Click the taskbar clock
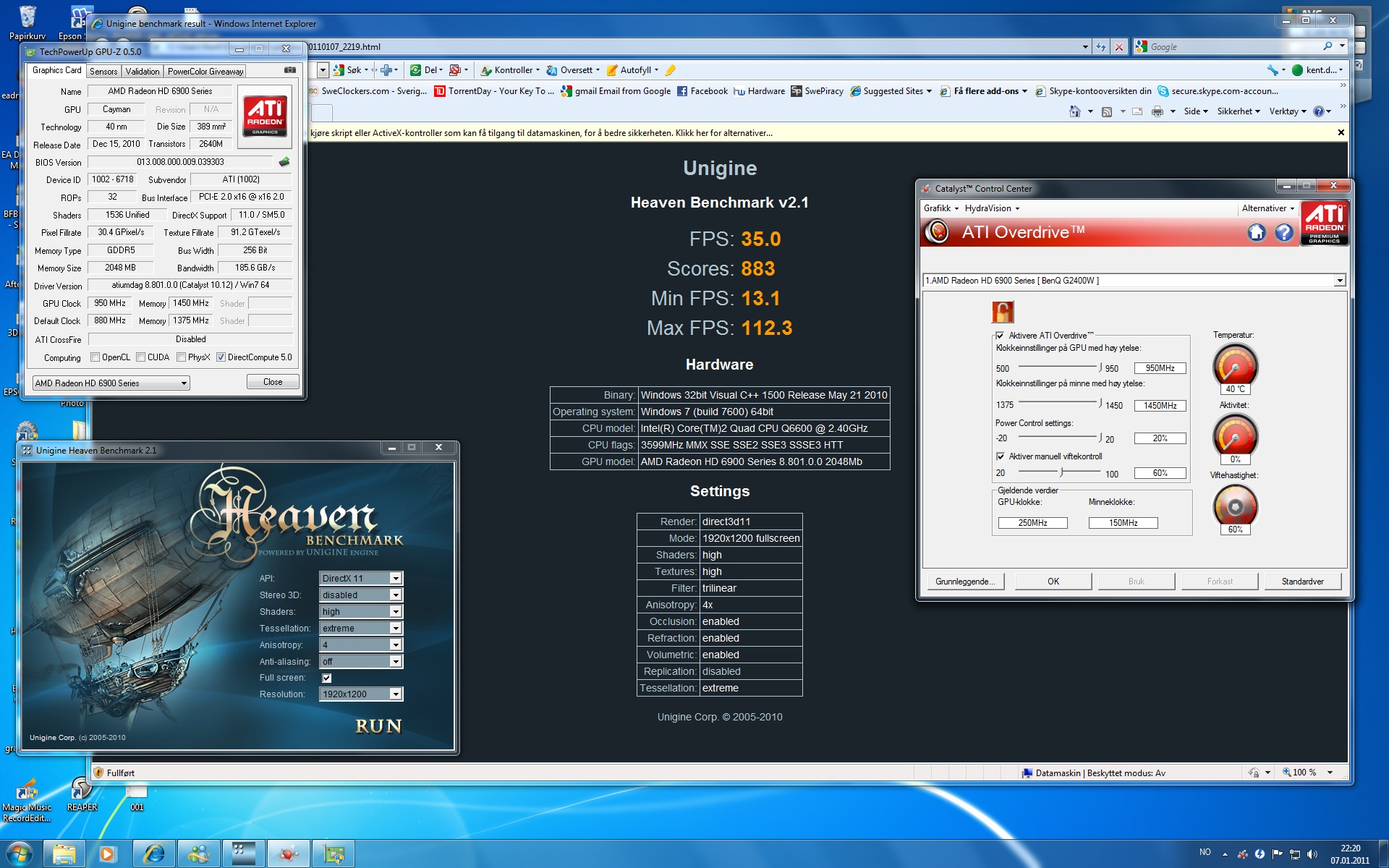1389x868 pixels. coord(1350,854)
